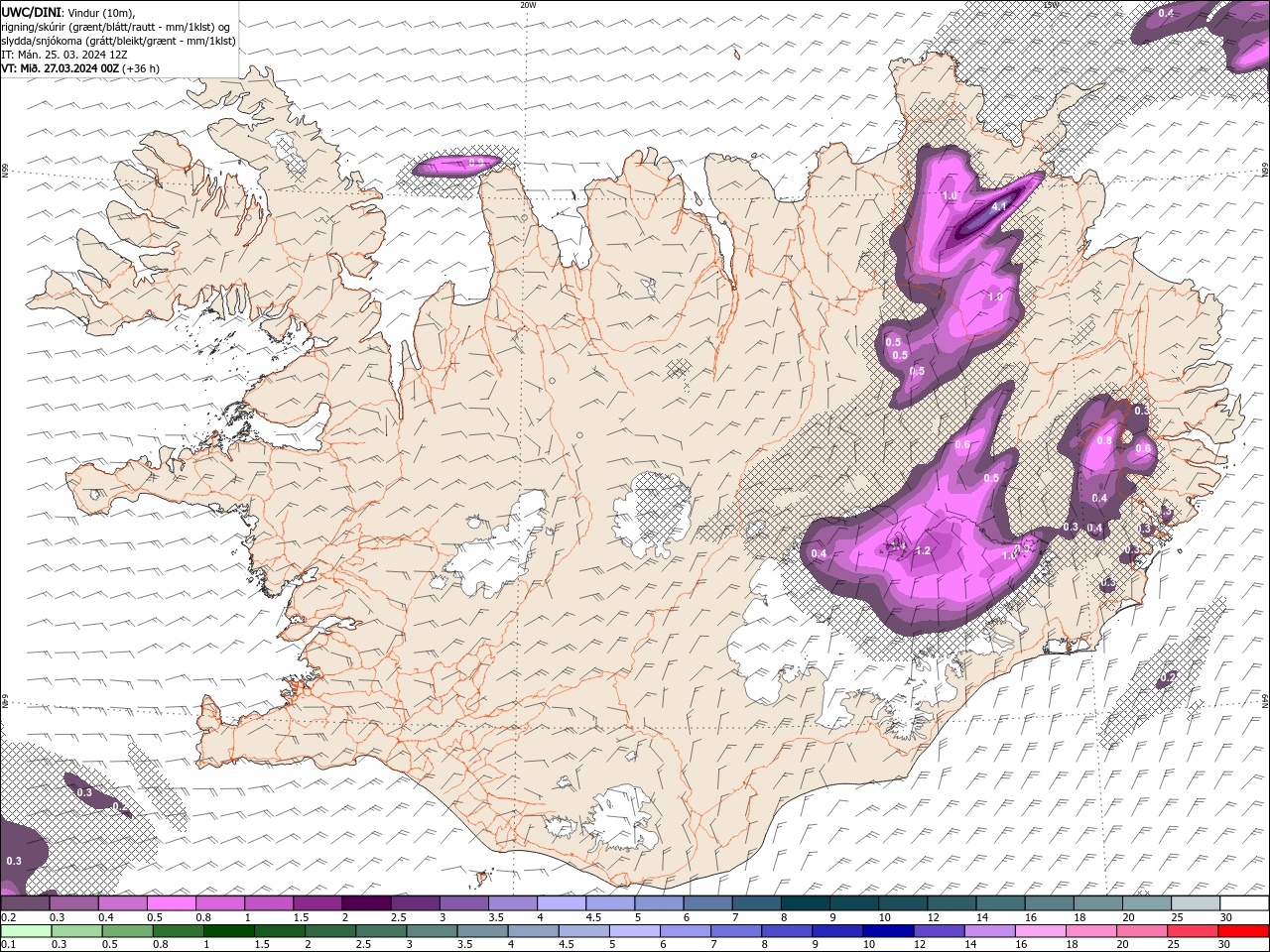Screen dimensions: 1270x952
Task: Click the '1.2' precipitation value on map
Action: coord(922,550)
